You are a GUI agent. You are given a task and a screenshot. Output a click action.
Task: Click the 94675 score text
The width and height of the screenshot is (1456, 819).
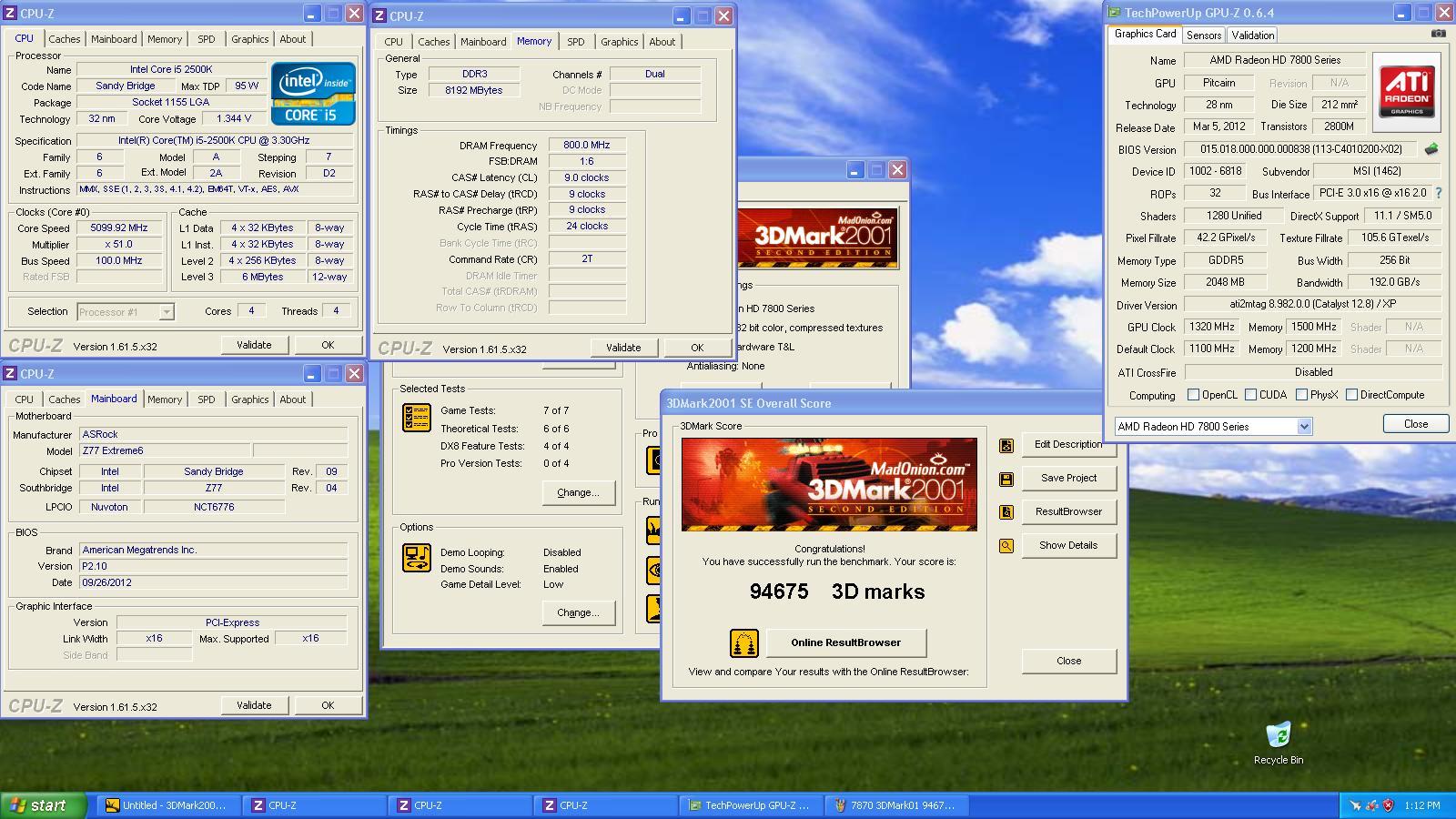779,591
